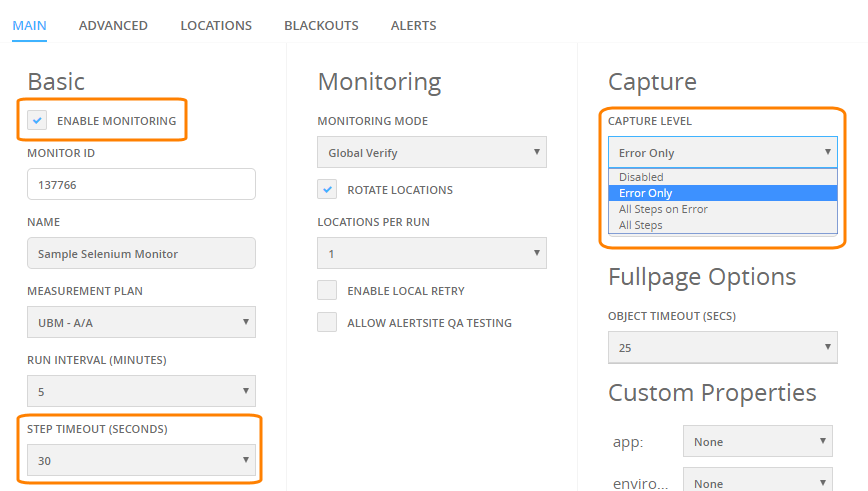Expand the Locations Per Run dropdown
The width and height of the screenshot is (868, 491).
point(432,254)
